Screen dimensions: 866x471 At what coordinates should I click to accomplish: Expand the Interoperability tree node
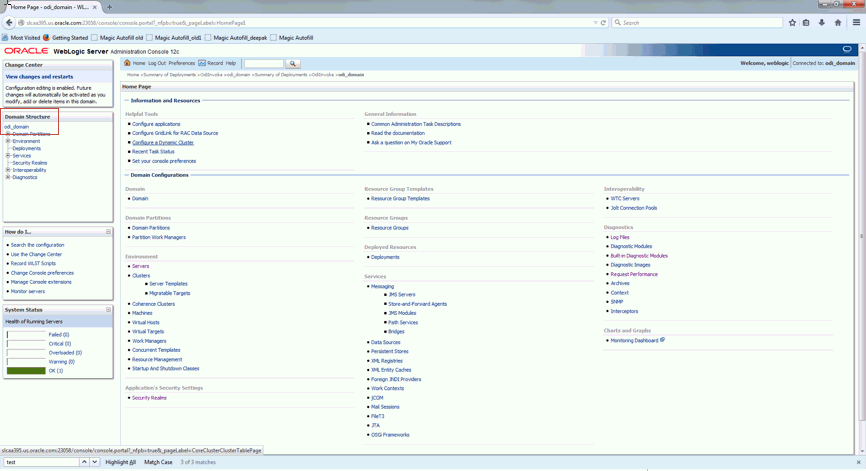(8, 170)
